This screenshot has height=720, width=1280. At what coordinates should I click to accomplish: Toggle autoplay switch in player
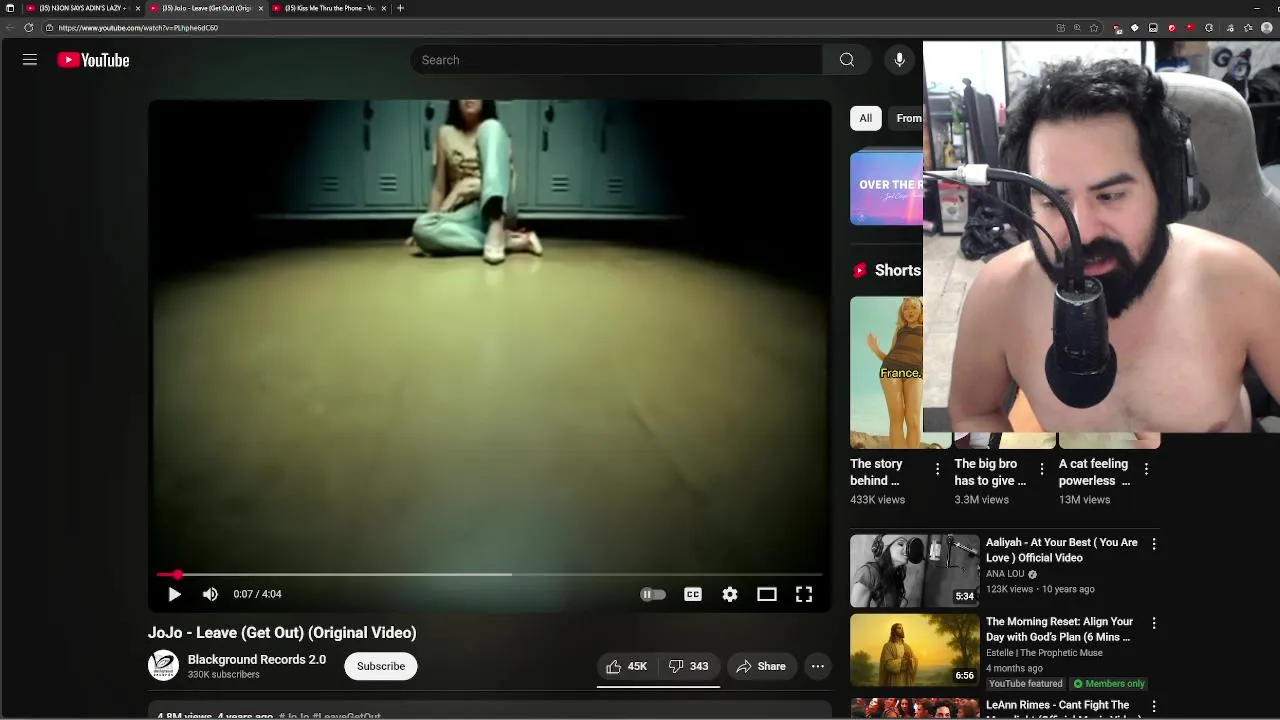tap(652, 594)
